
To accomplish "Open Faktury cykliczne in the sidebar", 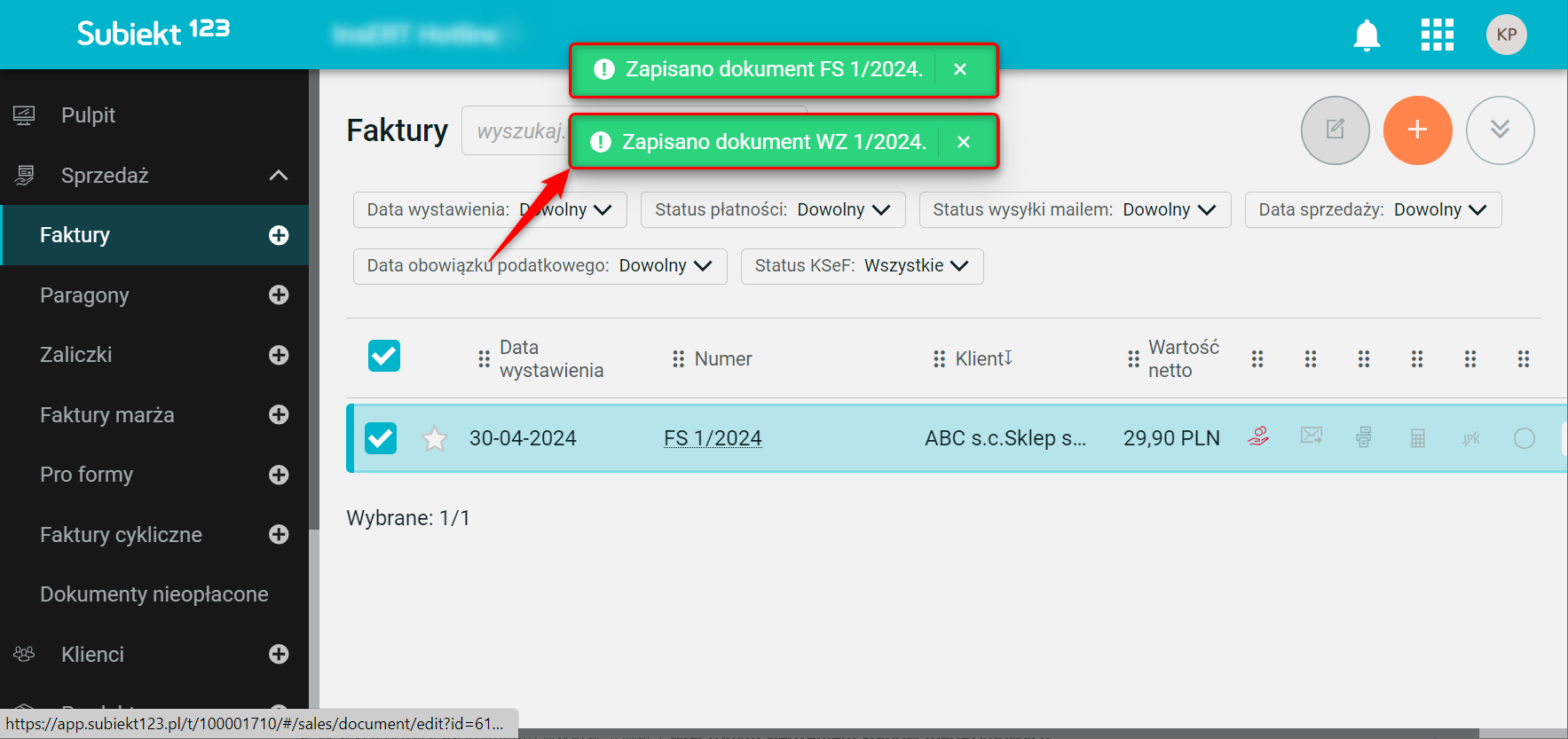I will point(121,534).
